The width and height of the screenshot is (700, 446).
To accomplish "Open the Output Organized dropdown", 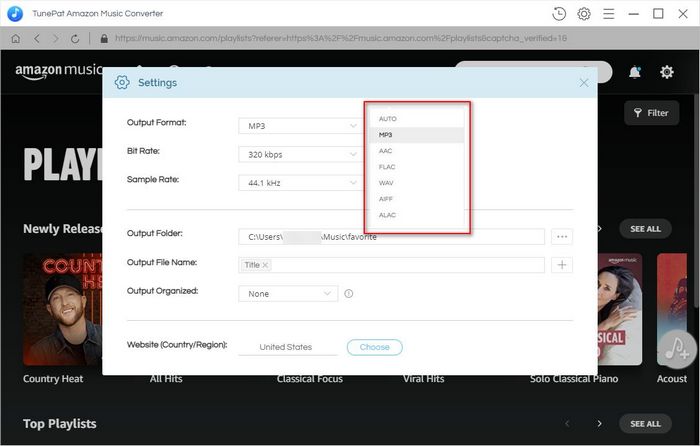I will pyautogui.click(x=288, y=294).
